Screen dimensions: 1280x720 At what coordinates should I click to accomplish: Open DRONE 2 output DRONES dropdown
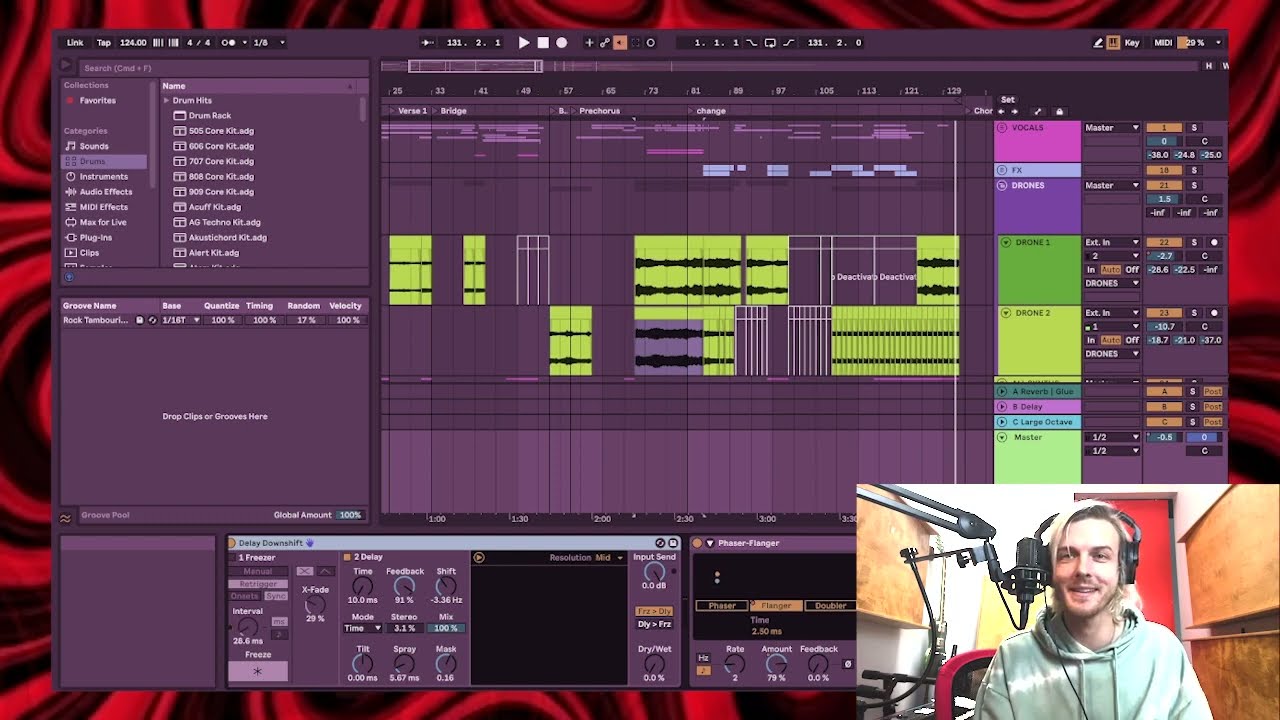click(x=1112, y=354)
